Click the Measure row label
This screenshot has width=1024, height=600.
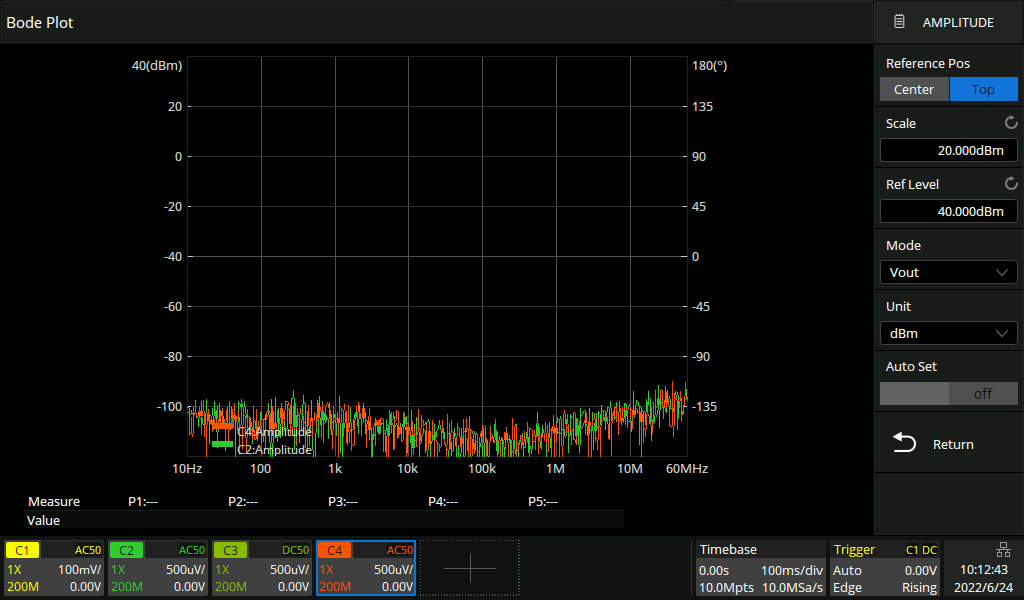(x=54, y=501)
